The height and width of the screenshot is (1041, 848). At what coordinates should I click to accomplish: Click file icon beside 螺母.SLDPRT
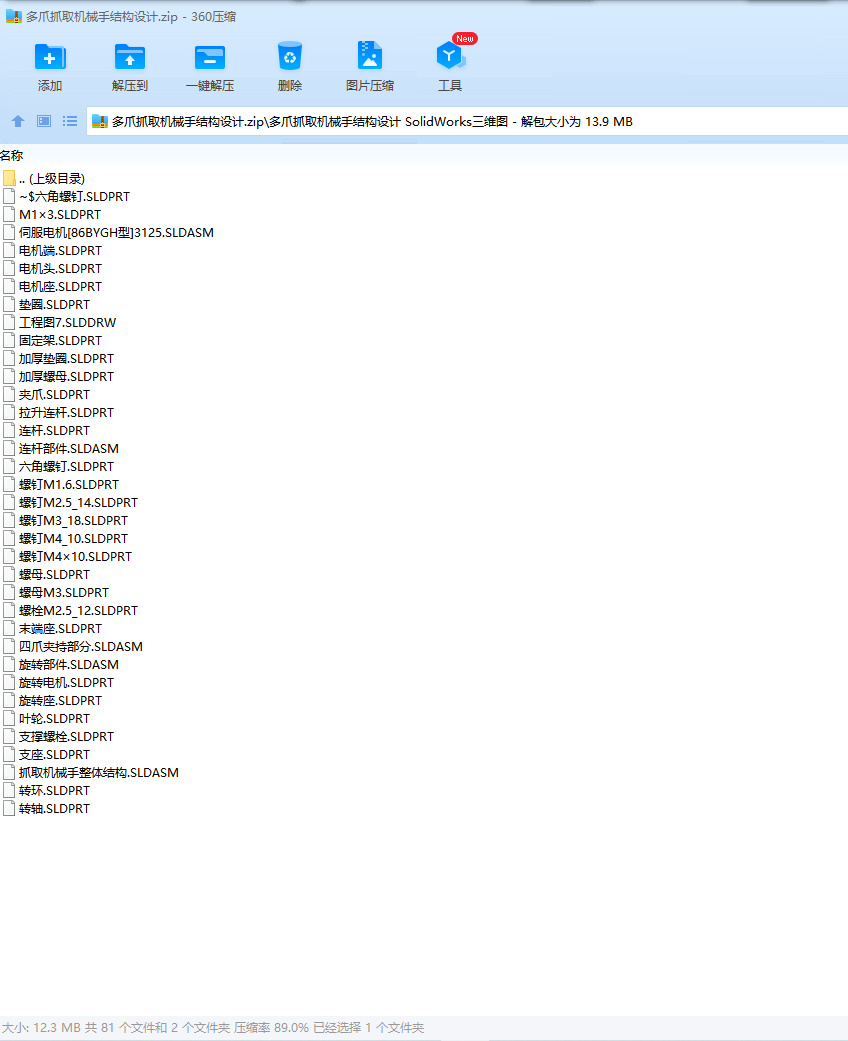click(9, 574)
